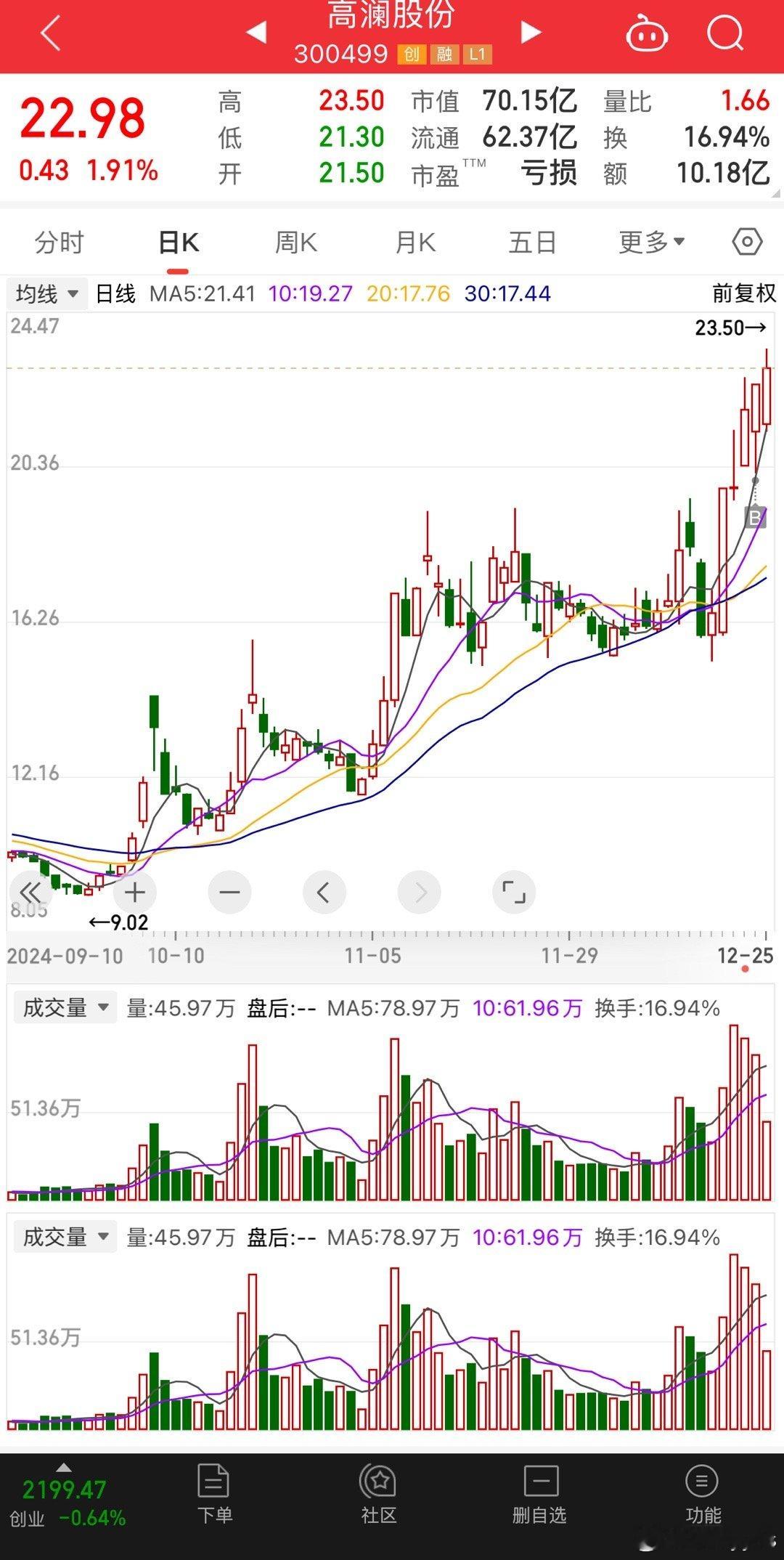Image resolution: width=784 pixels, height=1560 pixels.
Task: Switch to 分时 tab
Action: [60, 243]
